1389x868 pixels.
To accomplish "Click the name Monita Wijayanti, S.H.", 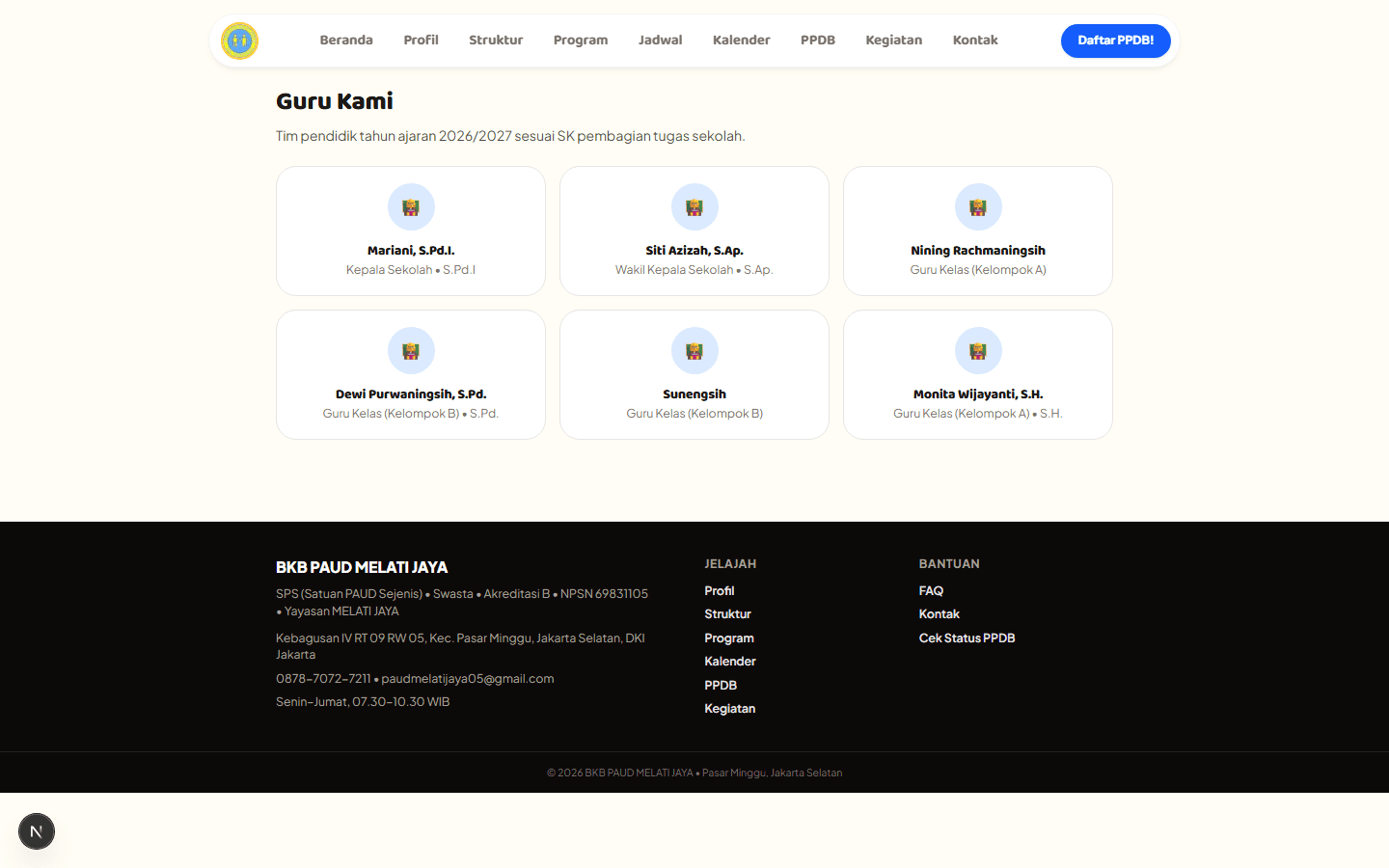I will point(978,394).
